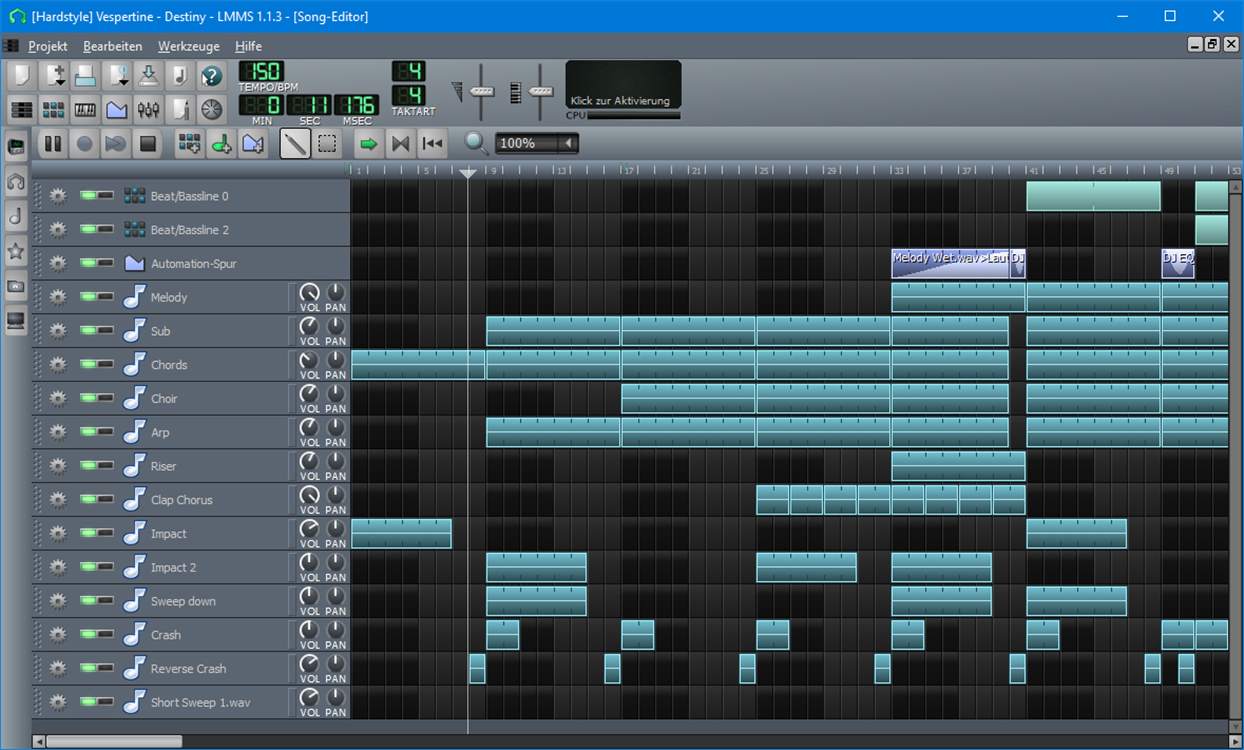Record while playing the song

tap(116, 144)
